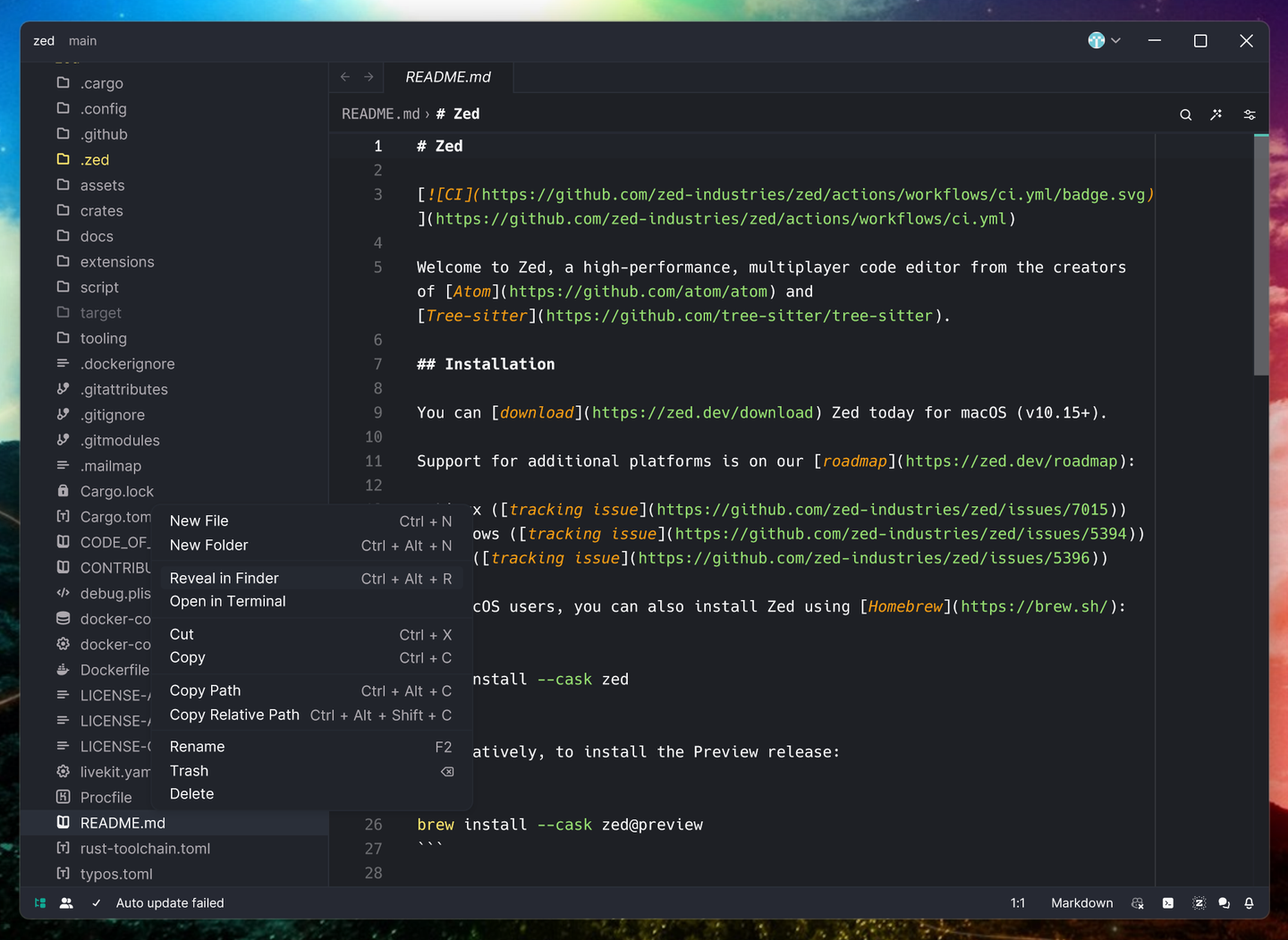Click the diagnostics checkmark in status bar
The height and width of the screenshot is (940, 1288).
pyautogui.click(x=97, y=903)
